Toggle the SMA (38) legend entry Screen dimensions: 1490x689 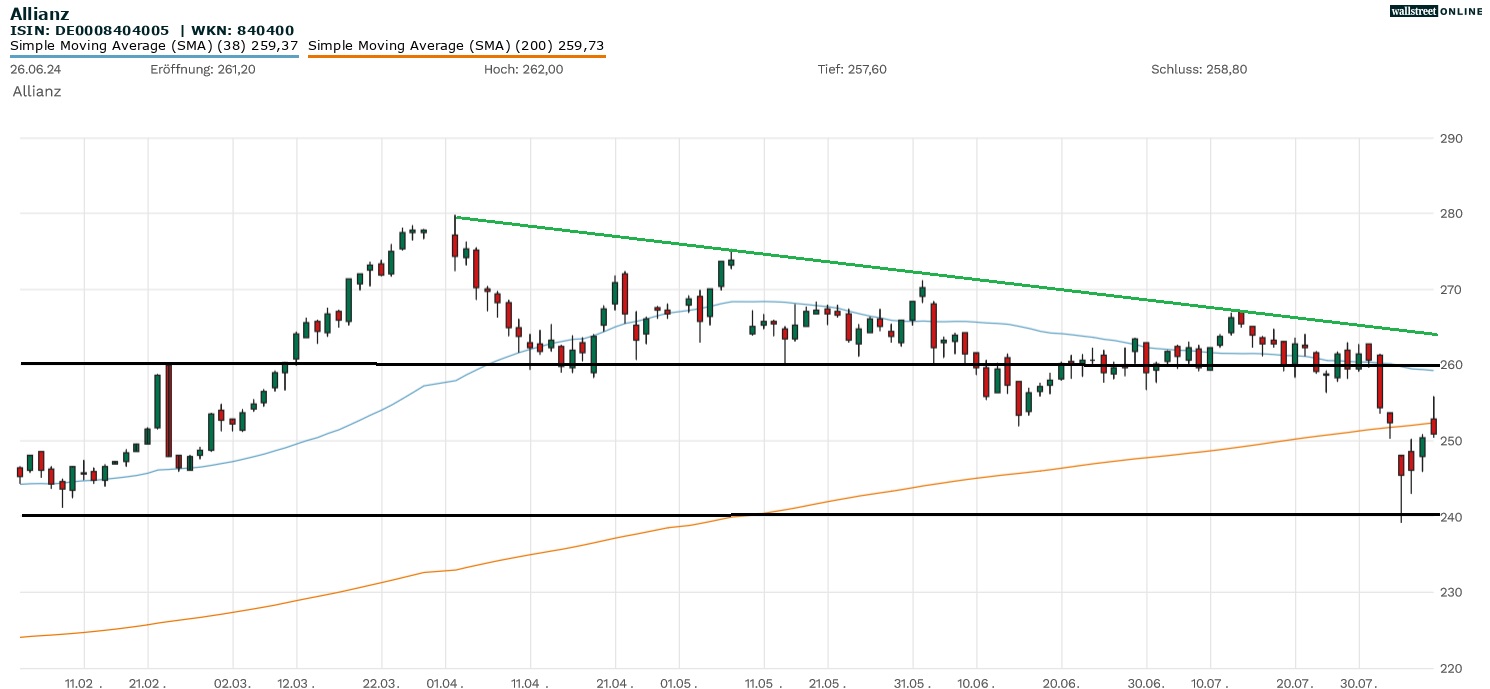[x=154, y=46]
